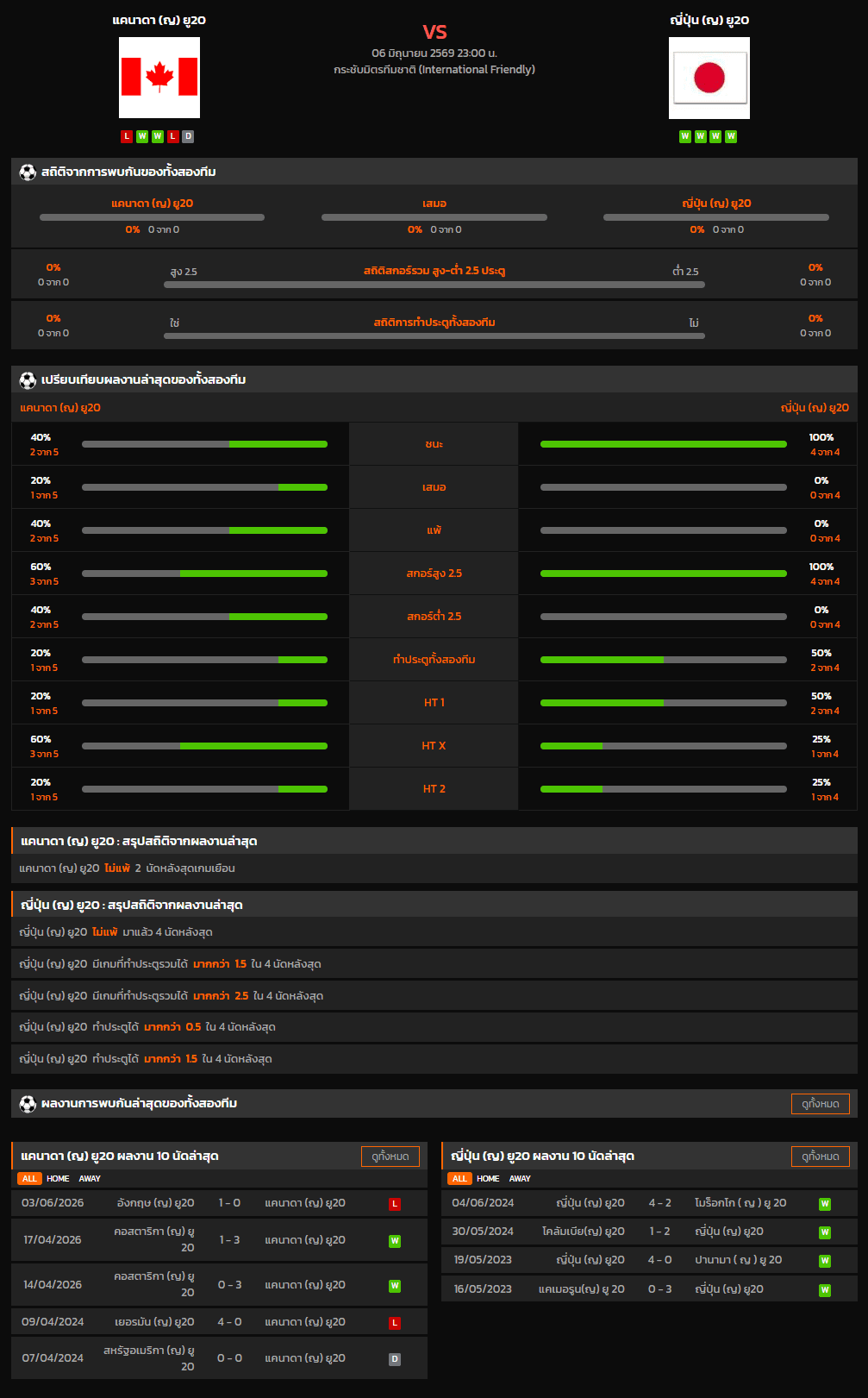Click the W result badge in 14/04/2026 row
The width and height of the screenshot is (868, 1398).
[395, 1286]
